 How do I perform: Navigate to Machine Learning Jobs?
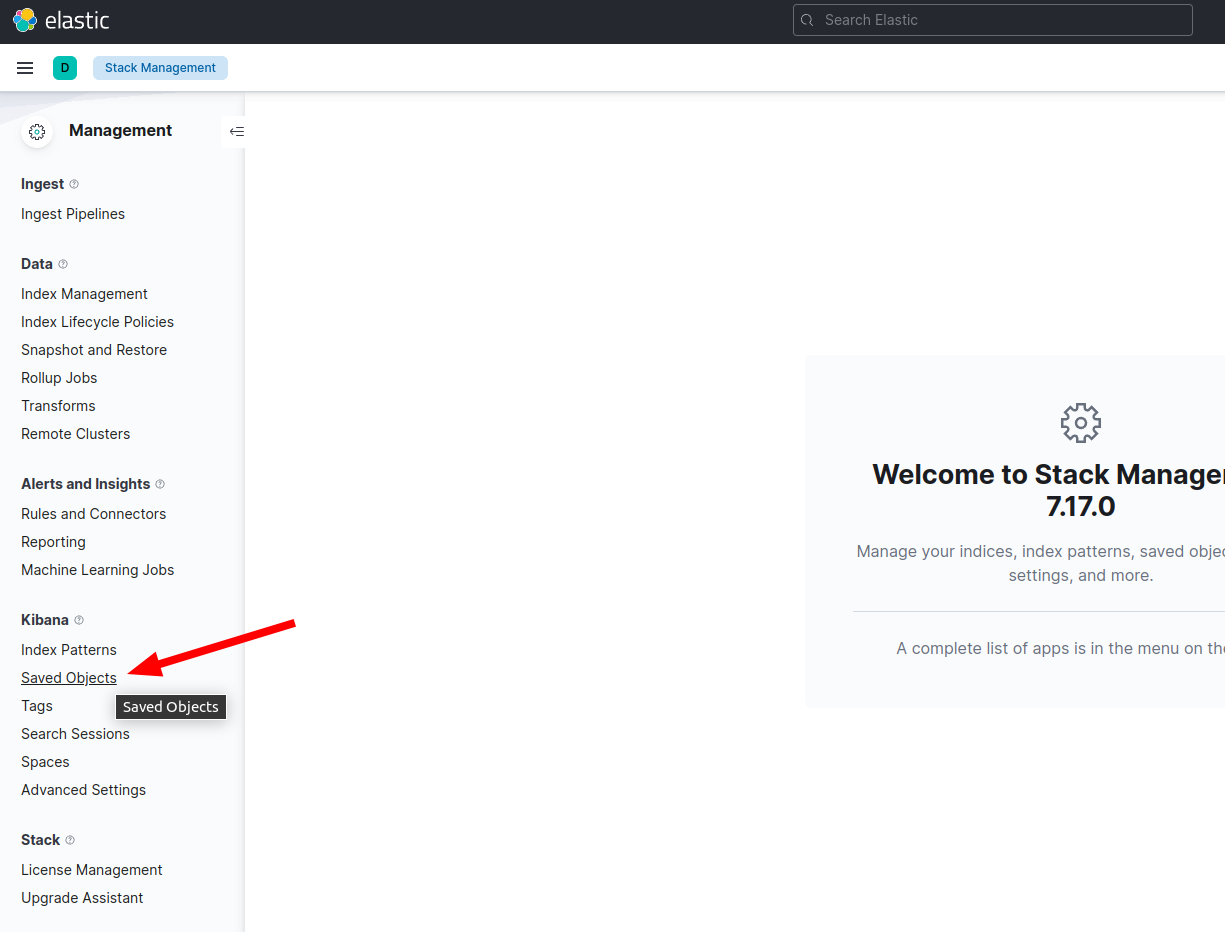(x=97, y=570)
